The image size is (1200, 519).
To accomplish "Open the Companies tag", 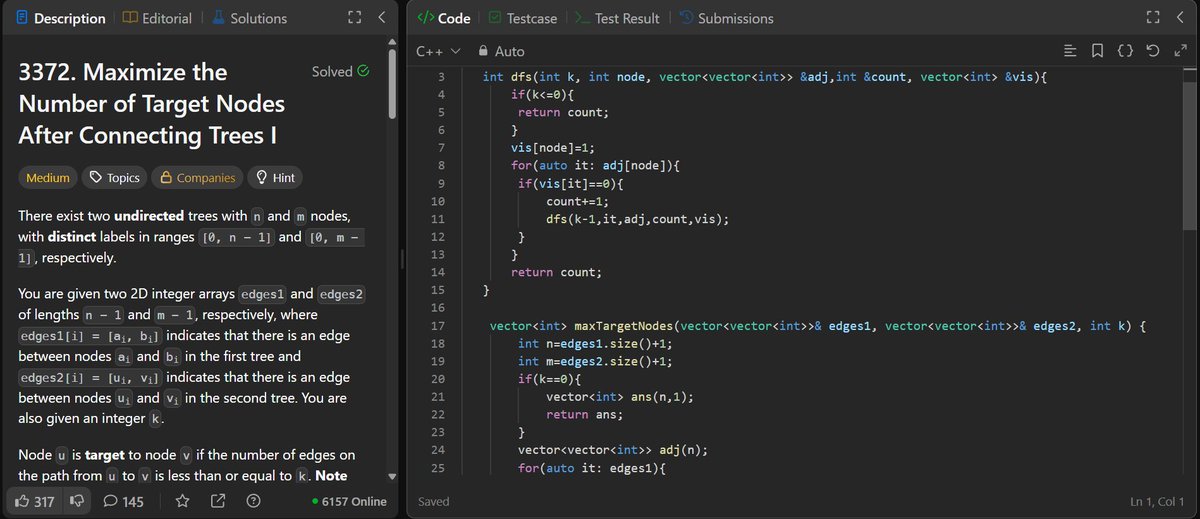I will pyautogui.click(x=197, y=178).
